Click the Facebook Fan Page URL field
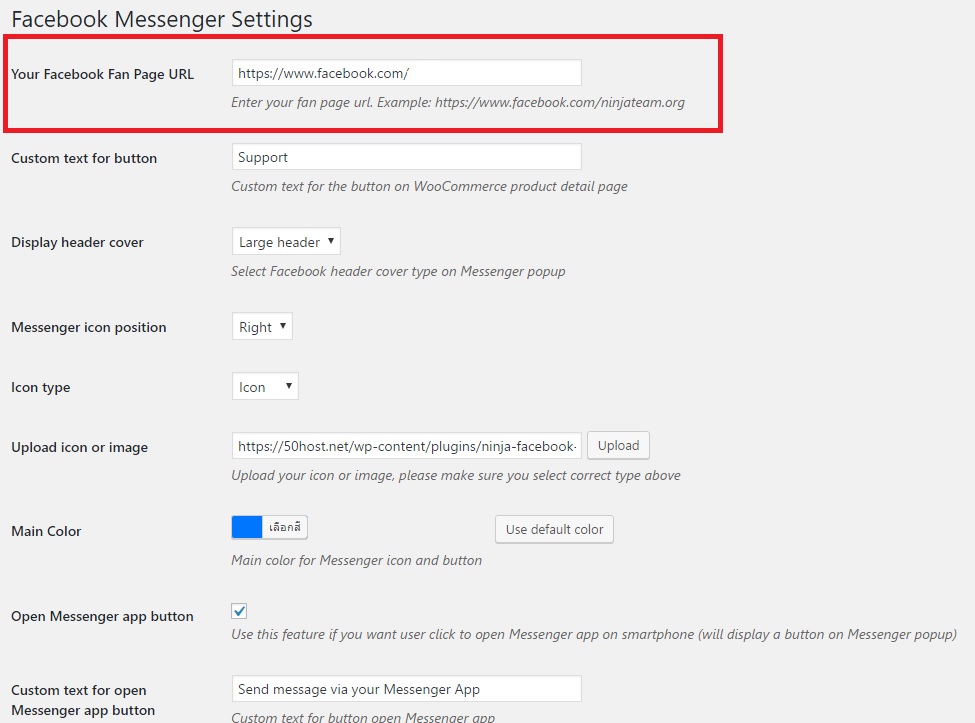Screen dimensions: 975x723 [x=407, y=73]
